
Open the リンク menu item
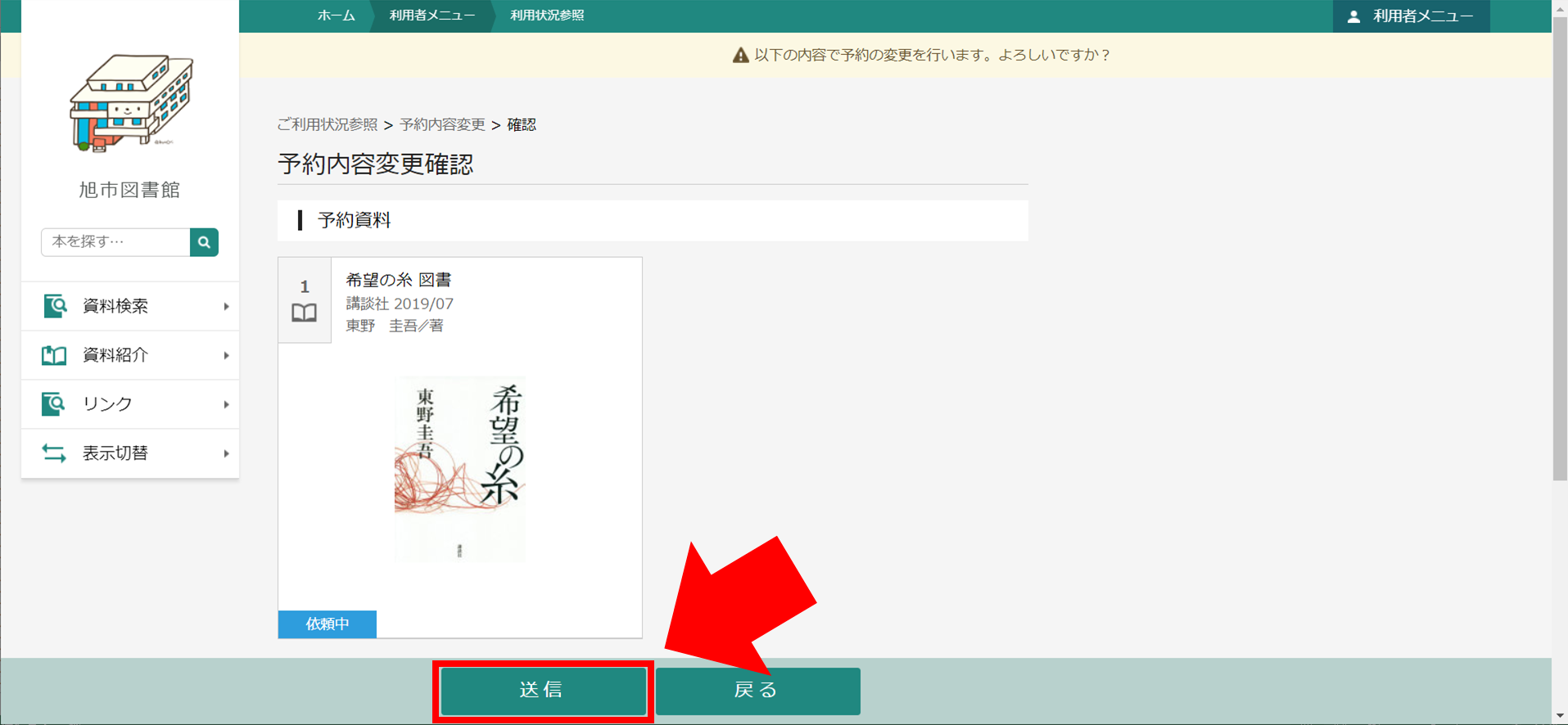130,404
